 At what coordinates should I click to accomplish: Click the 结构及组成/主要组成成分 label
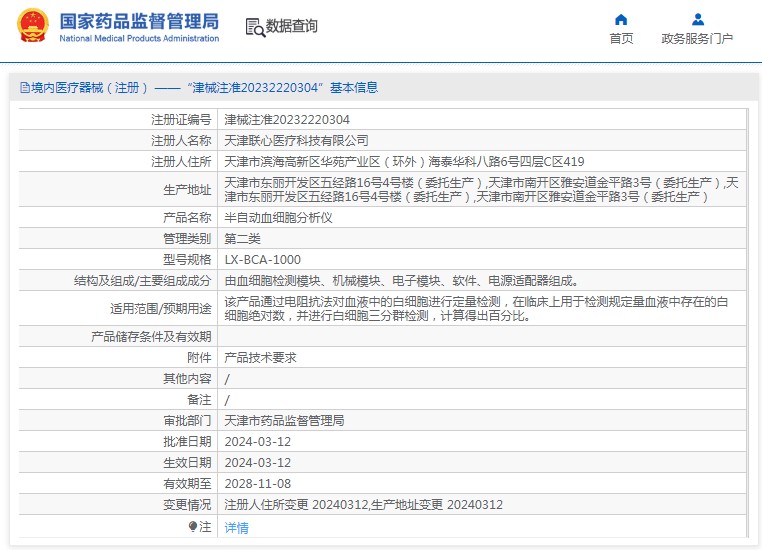pos(142,280)
